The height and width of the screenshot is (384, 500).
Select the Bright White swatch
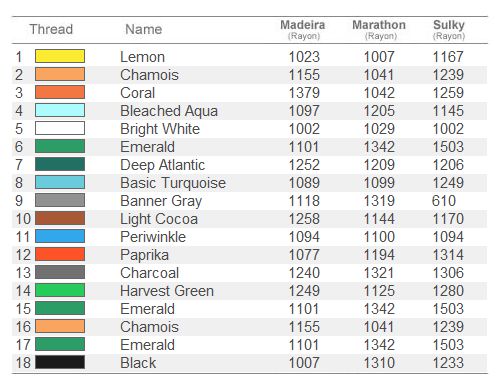(x=60, y=128)
